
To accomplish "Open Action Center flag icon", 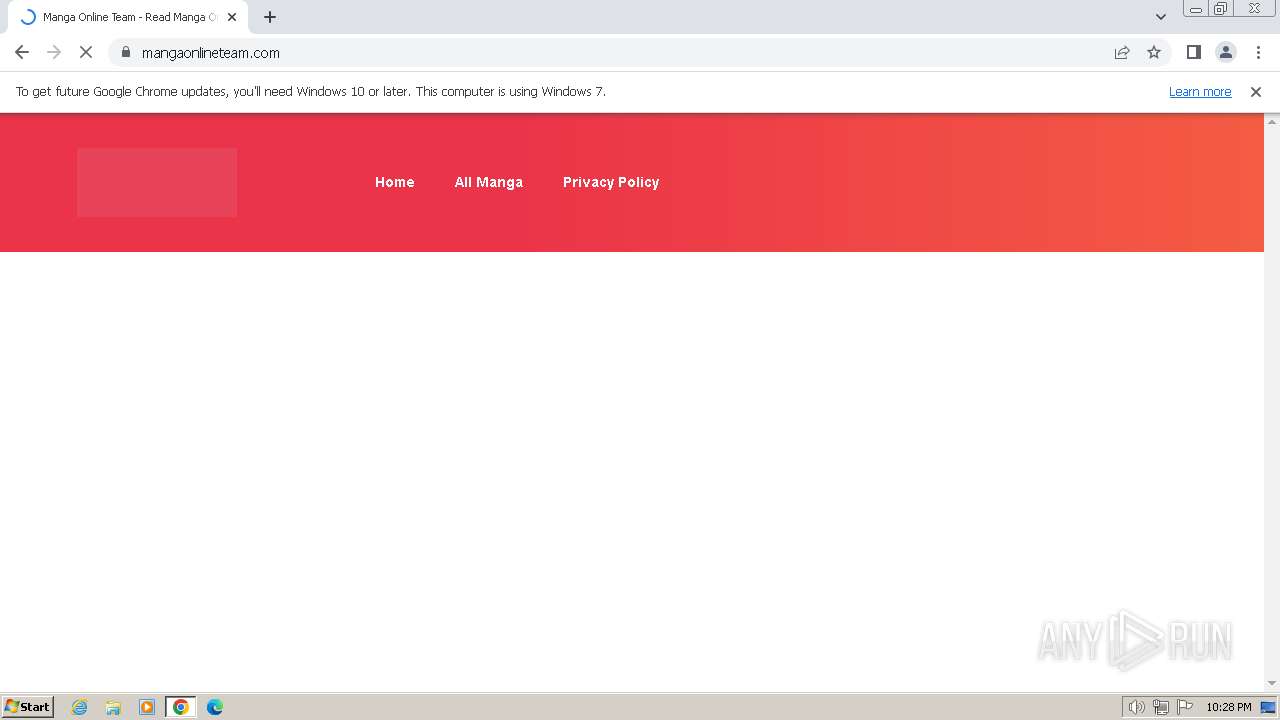I will click(1185, 707).
